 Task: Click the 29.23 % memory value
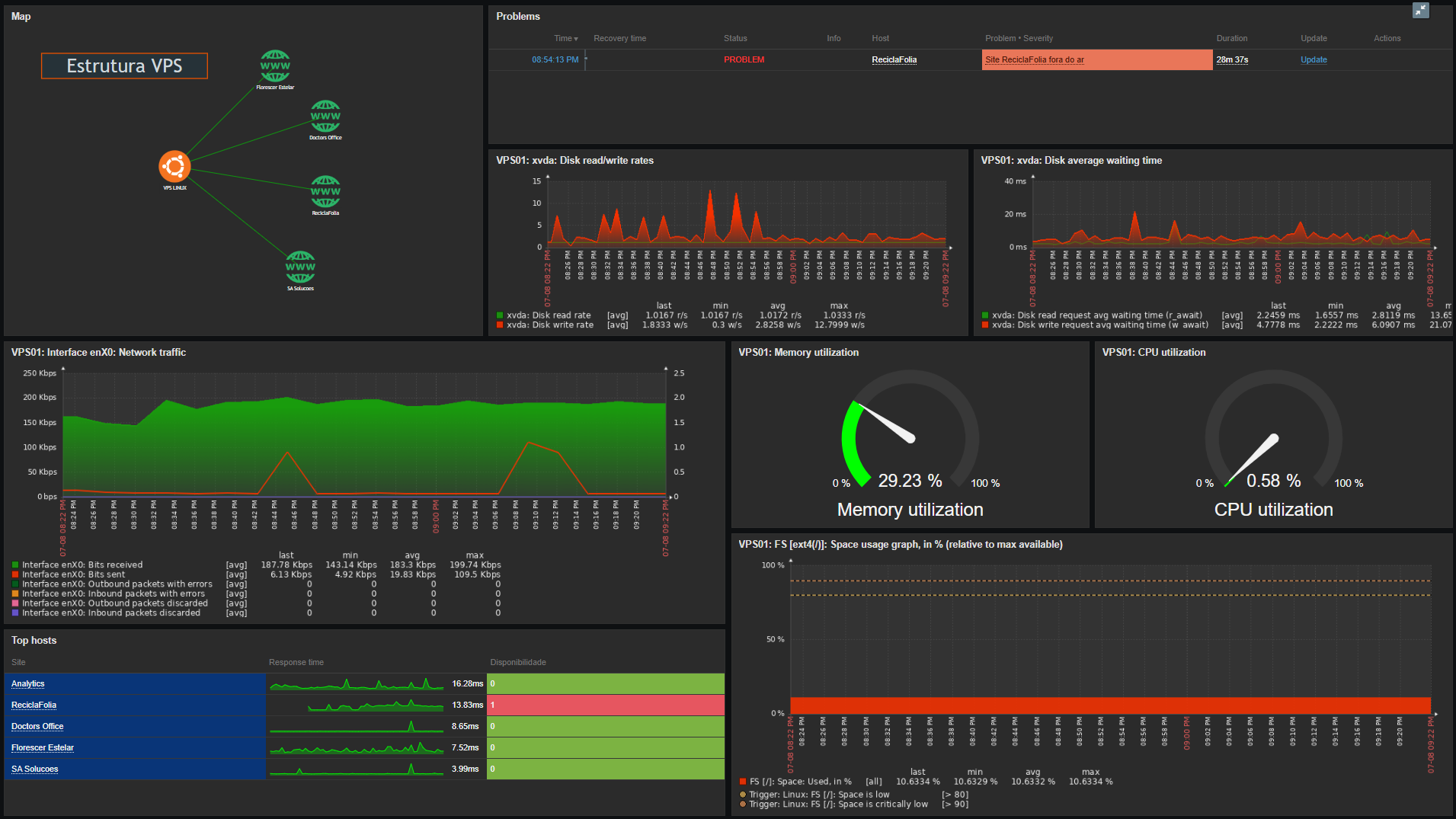(910, 481)
